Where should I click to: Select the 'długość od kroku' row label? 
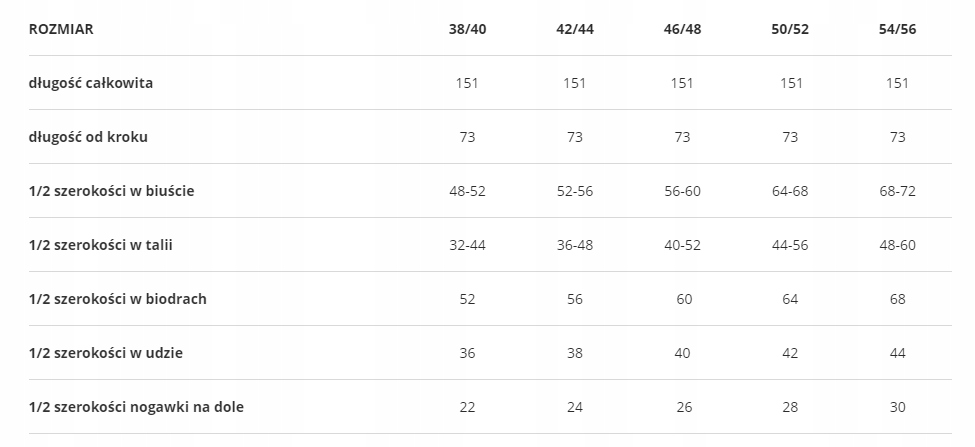[x=88, y=137]
